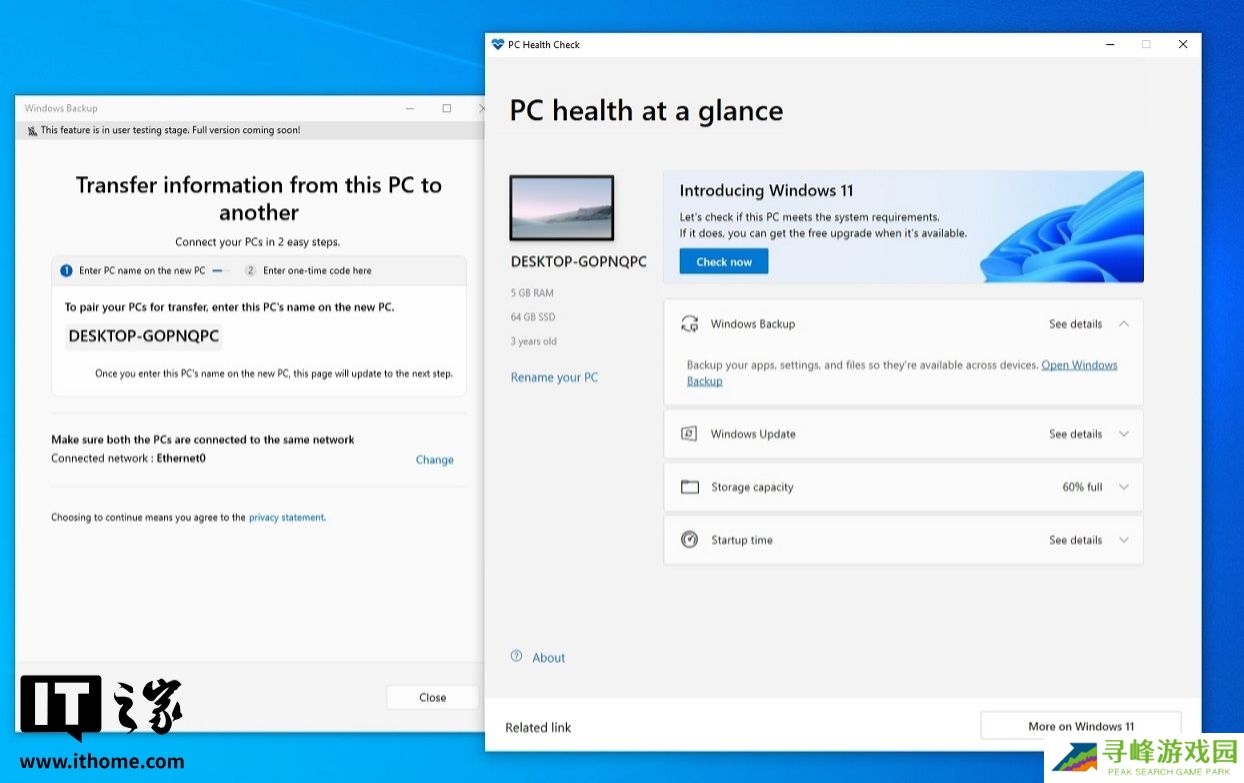Click the Windows Update icon
The width and height of the screenshot is (1244, 783).
pos(689,434)
